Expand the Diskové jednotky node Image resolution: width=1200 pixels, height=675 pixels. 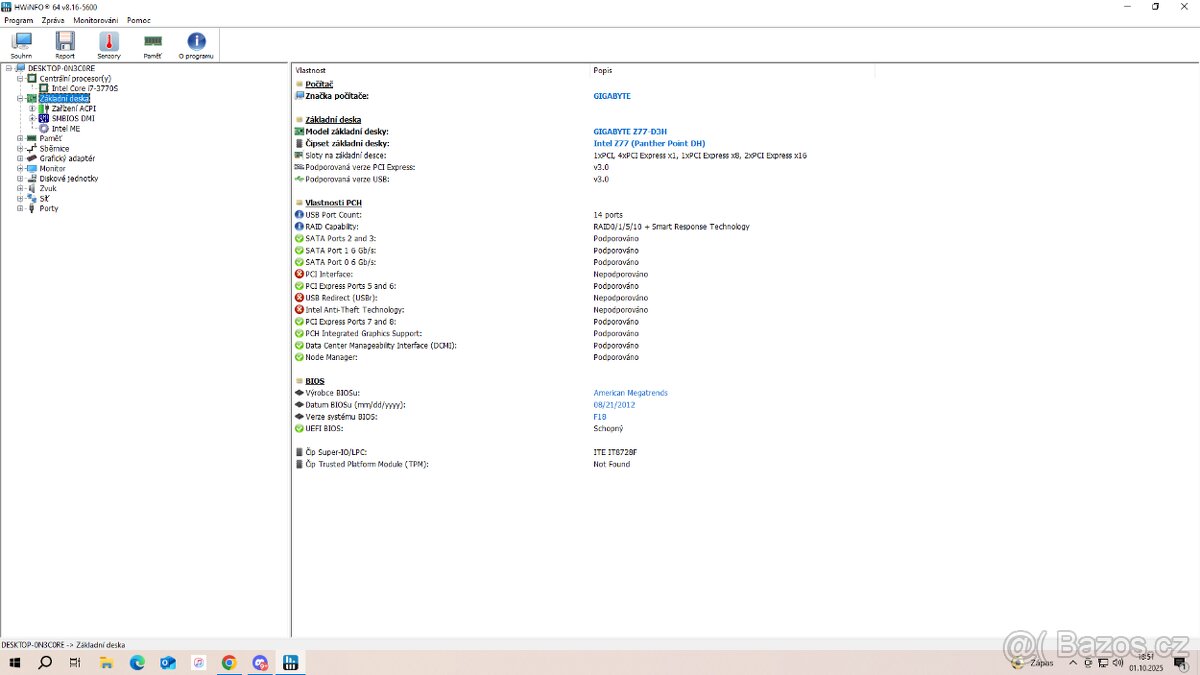[22, 178]
